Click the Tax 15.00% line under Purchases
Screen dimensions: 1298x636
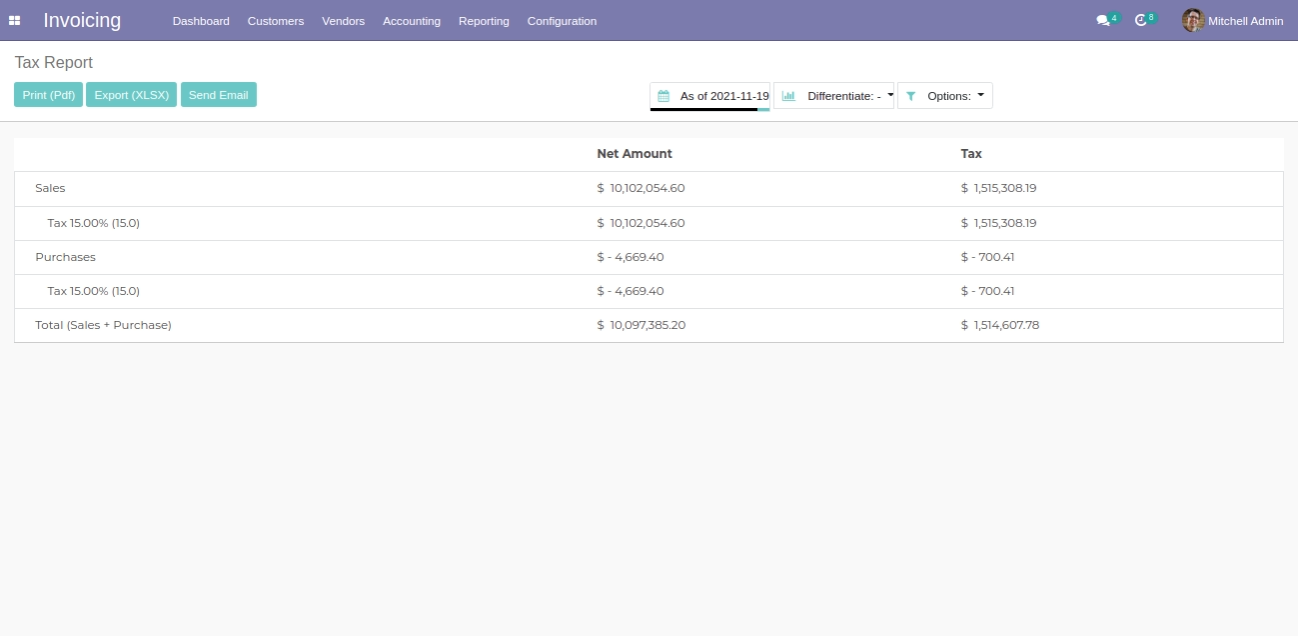(x=93, y=291)
